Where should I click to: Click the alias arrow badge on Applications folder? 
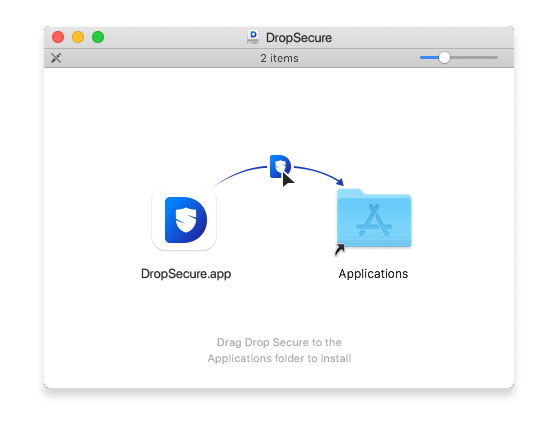point(340,249)
